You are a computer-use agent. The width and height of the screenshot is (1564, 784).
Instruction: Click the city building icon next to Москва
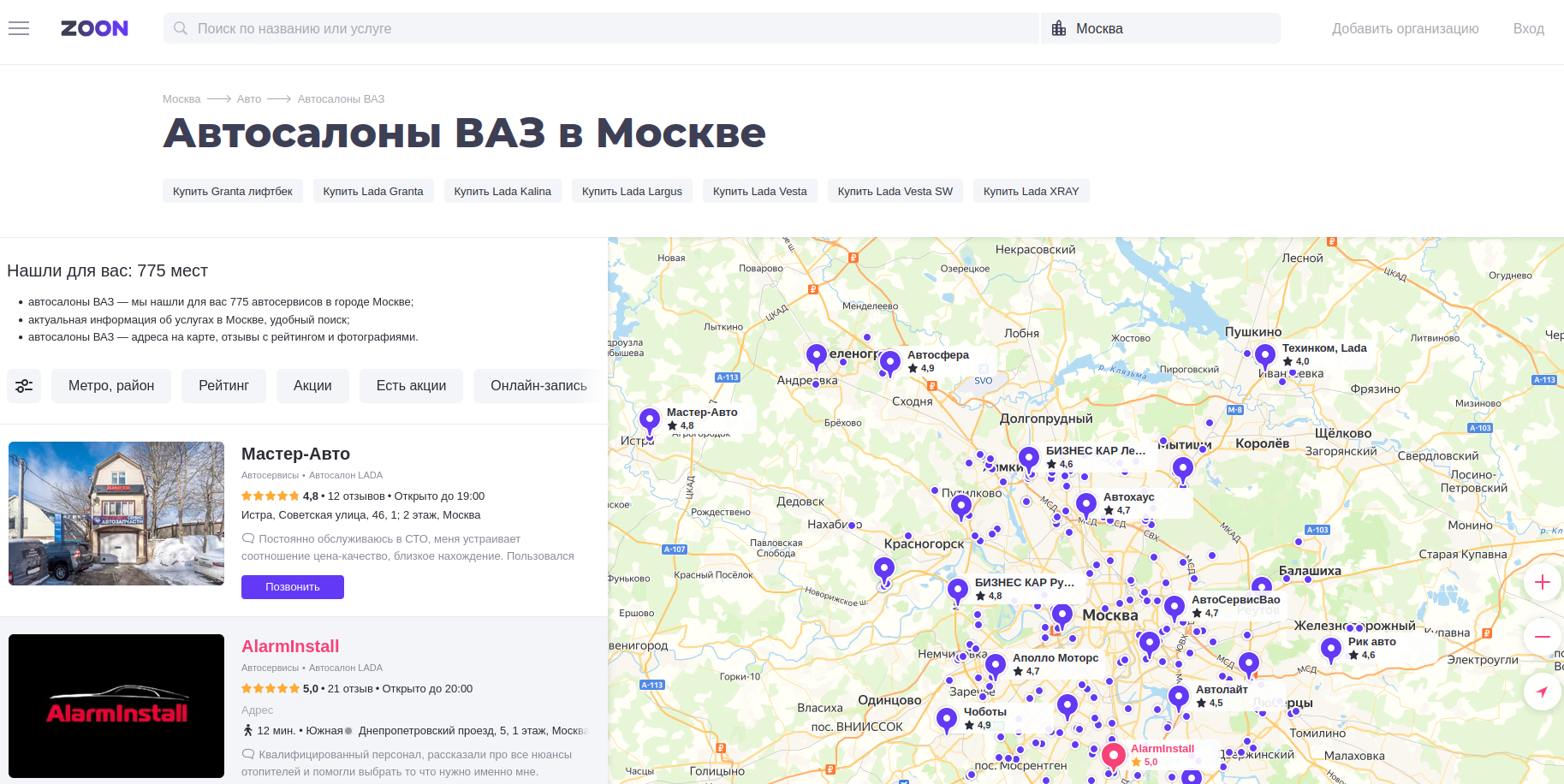1059,28
